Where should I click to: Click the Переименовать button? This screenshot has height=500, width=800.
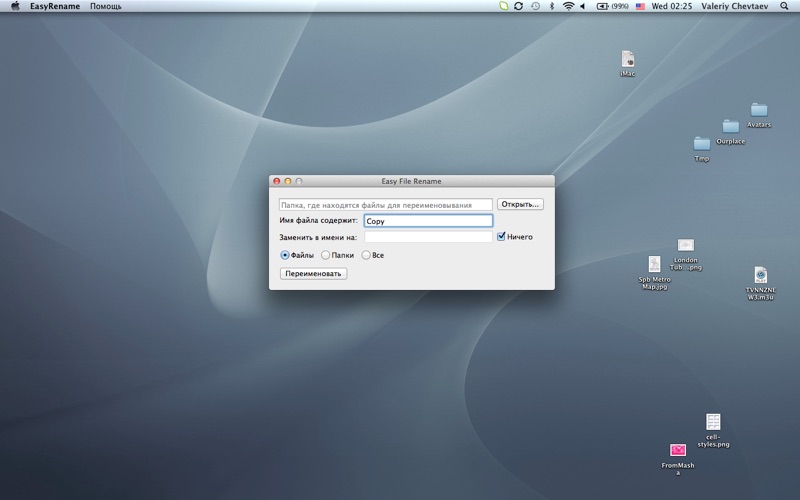[x=313, y=273]
